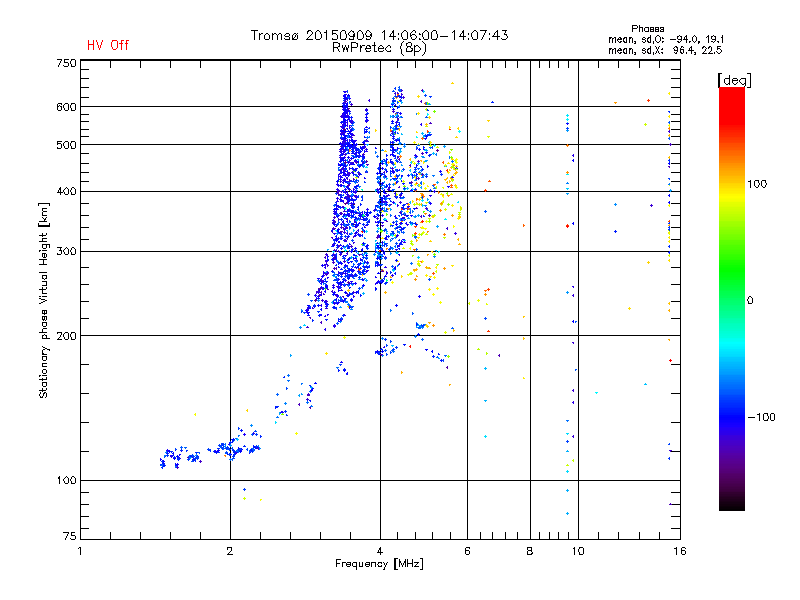Click the x-axis tick label '4'
Viewport: 800px width, 600px height.
[x=380, y=551]
